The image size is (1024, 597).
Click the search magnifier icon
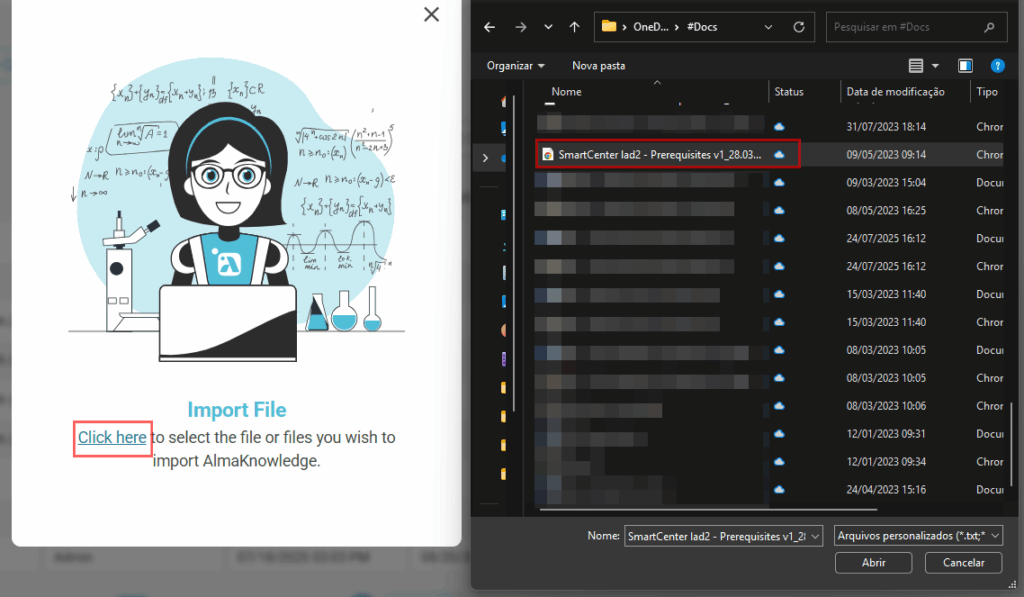989,27
